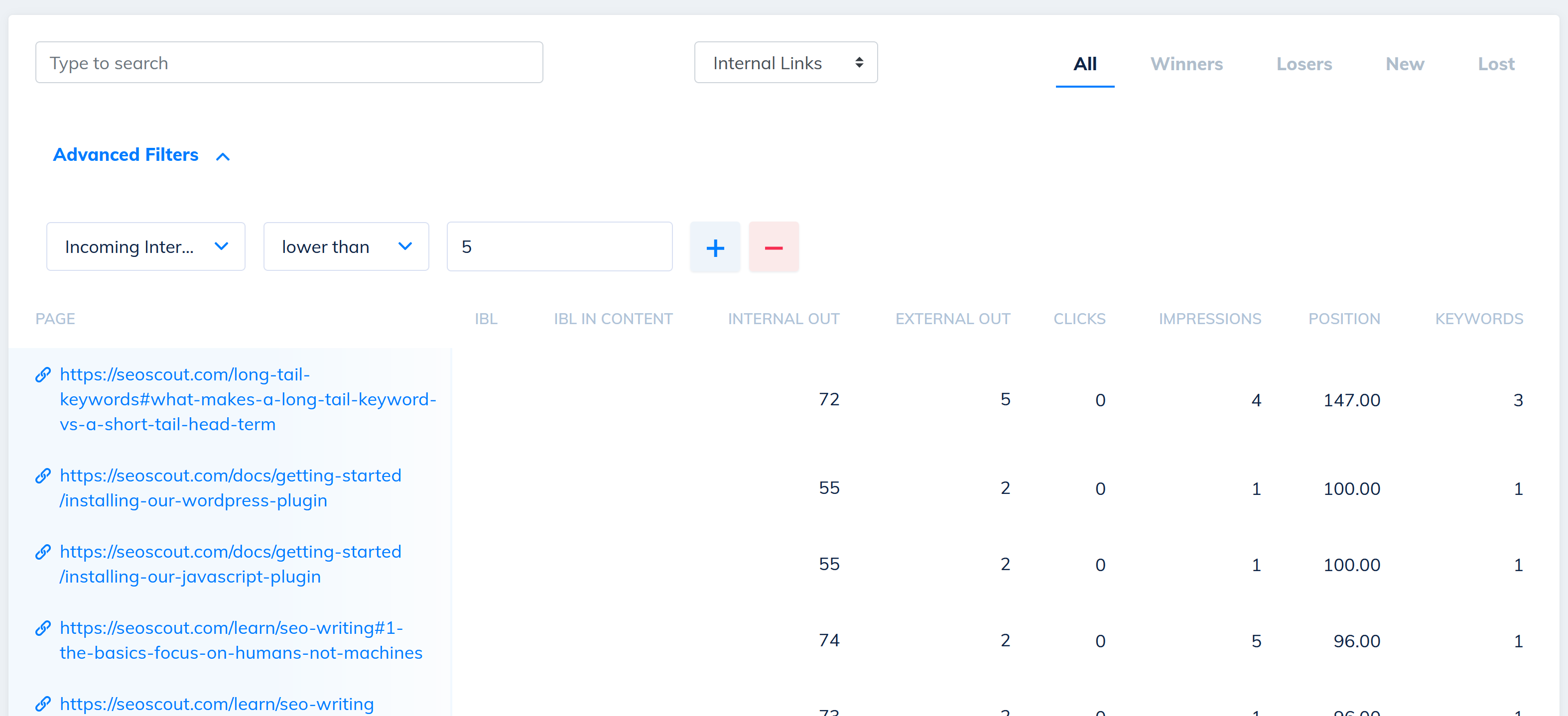
Task: Click the red minus remove-filter button
Action: (x=773, y=247)
